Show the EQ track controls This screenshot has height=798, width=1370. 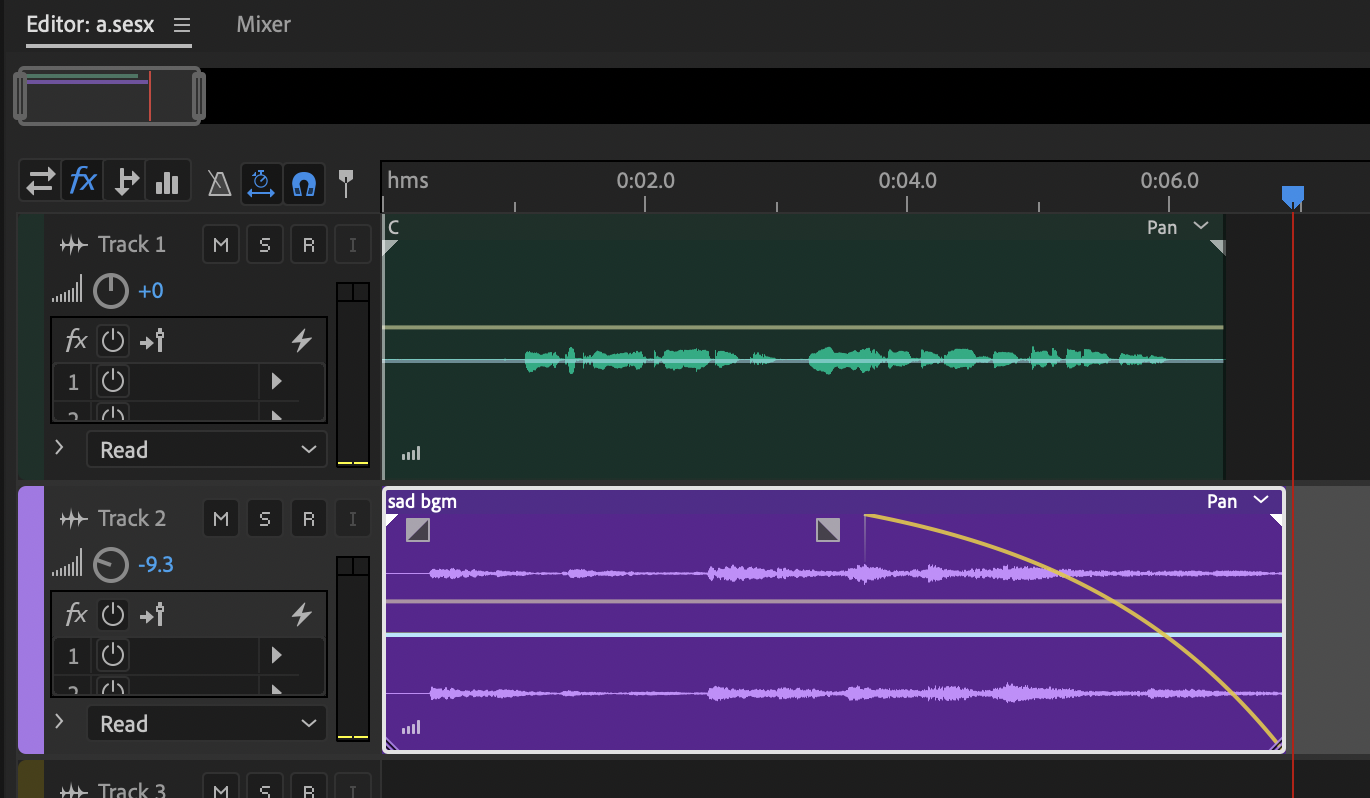tap(167, 182)
